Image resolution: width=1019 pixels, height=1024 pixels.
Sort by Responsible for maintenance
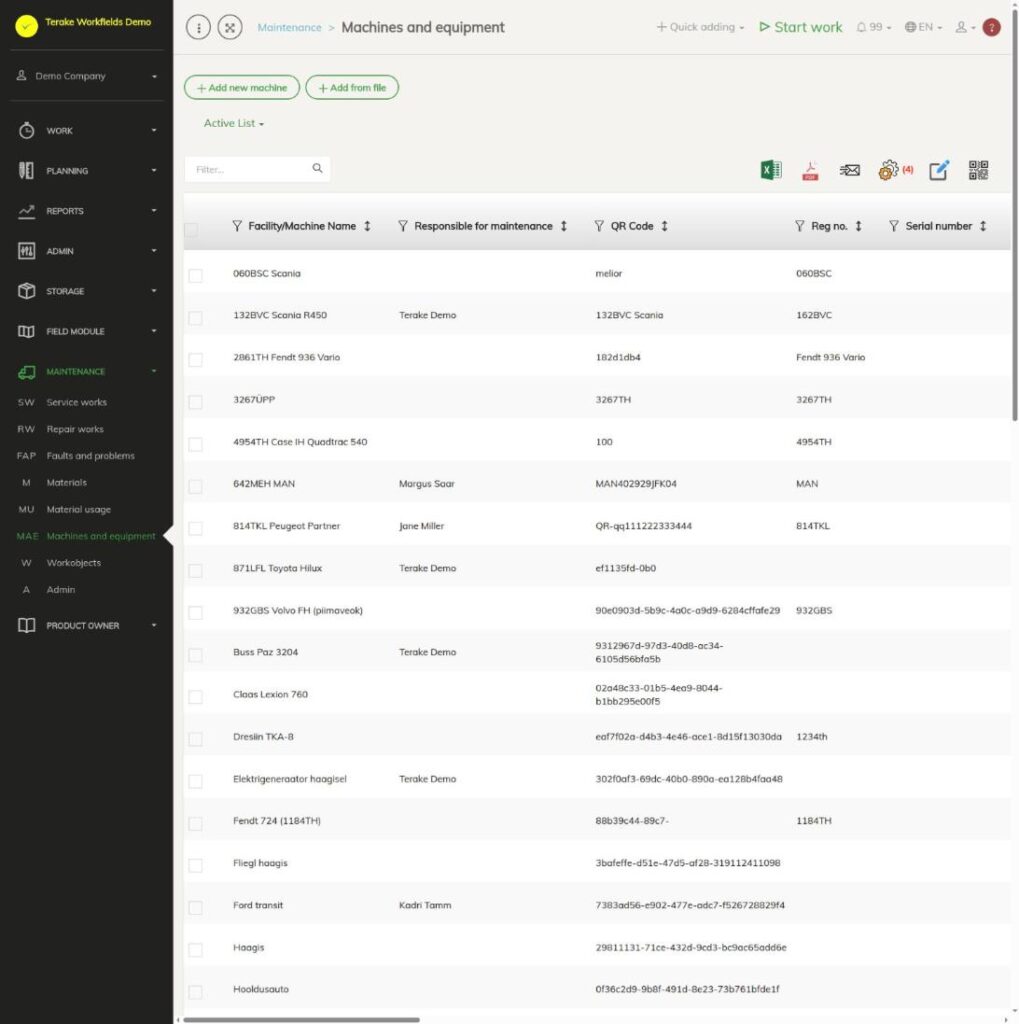(x=564, y=226)
